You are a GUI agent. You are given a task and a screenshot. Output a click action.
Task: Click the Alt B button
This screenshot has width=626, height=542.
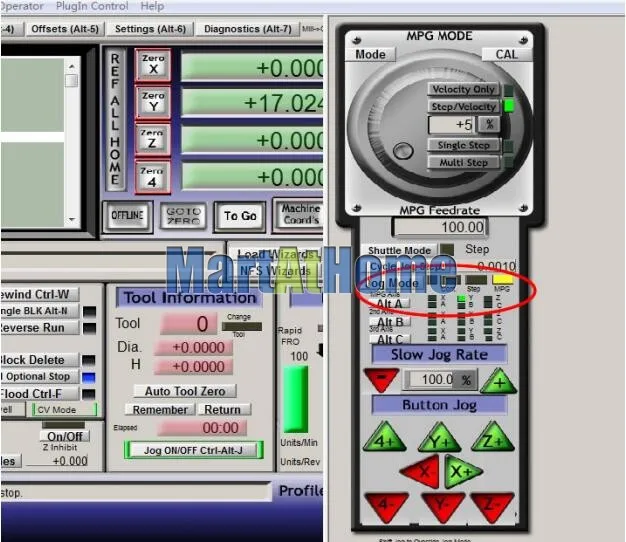pyautogui.click(x=390, y=322)
